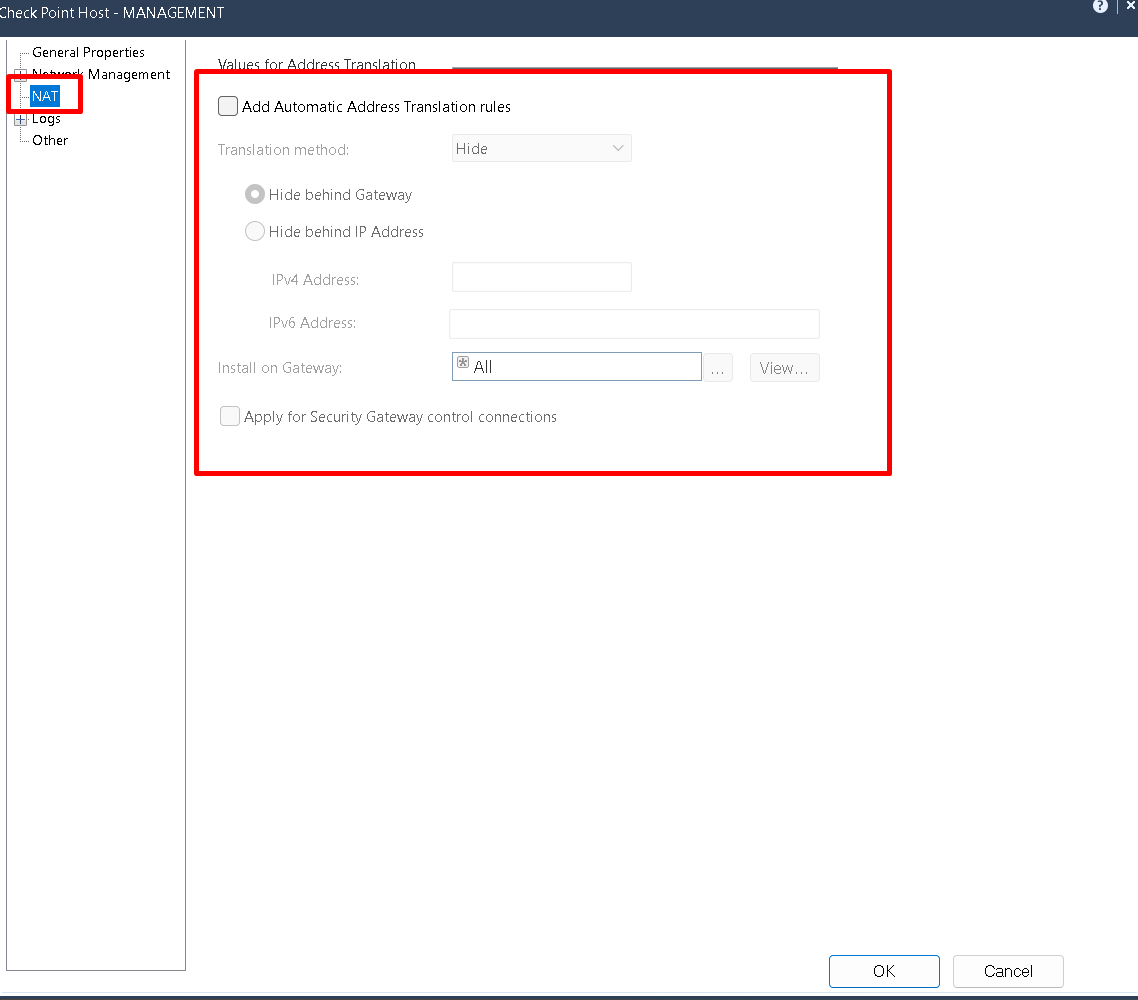Image resolution: width=1138 pixels, height=1000 pixels.
Task: Enable Add Automatic Address Translation rules
Action: point(228,106)
